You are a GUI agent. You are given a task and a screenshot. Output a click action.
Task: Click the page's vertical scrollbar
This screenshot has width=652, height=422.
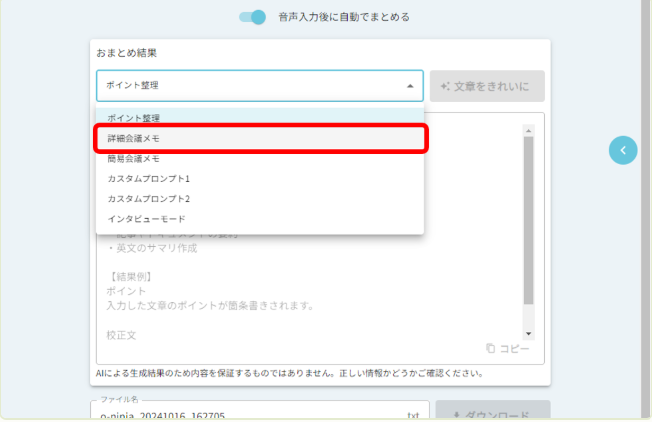pos(645,200)
